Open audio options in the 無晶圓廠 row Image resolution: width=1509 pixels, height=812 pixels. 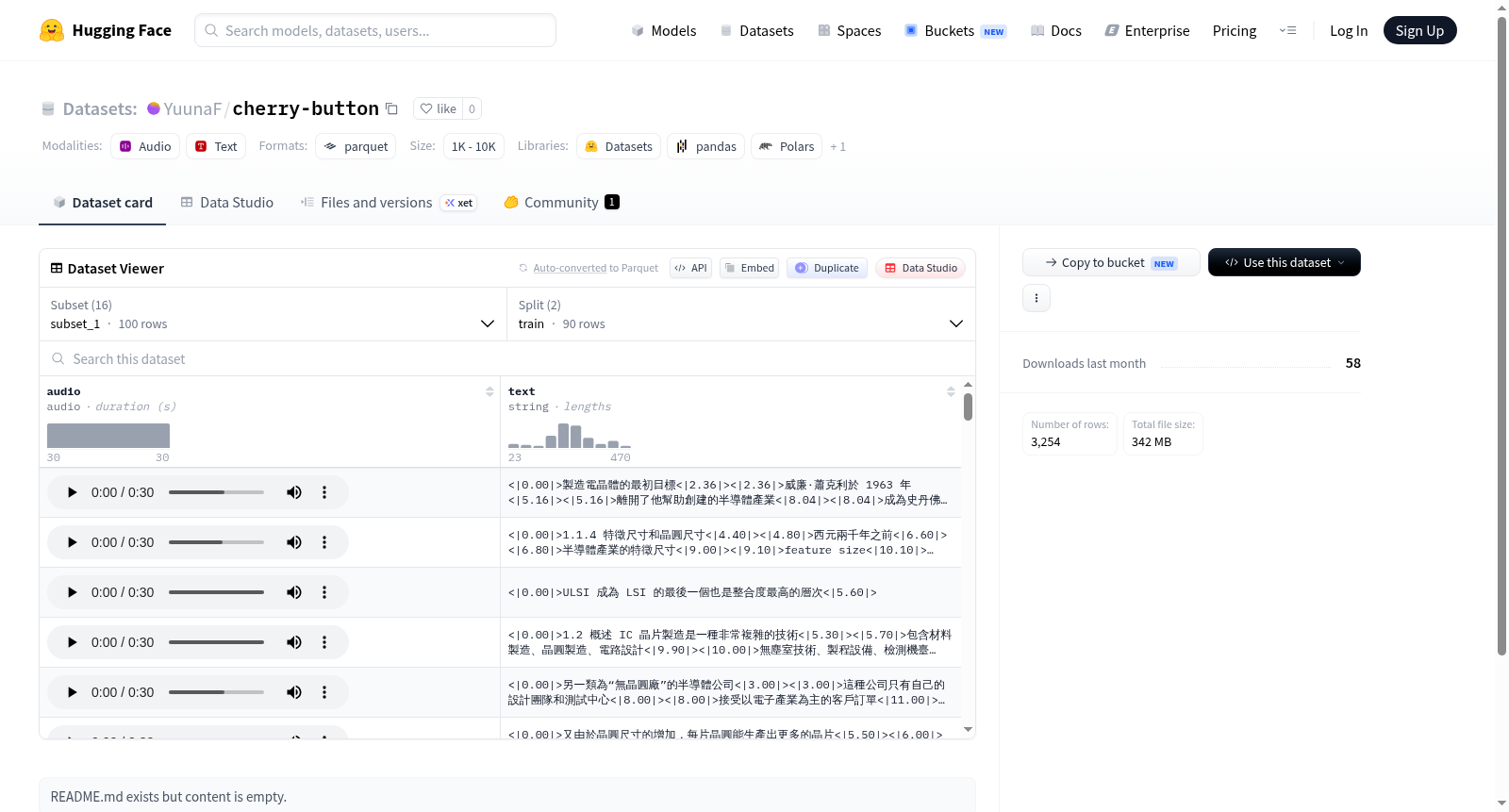coord(324,692)
